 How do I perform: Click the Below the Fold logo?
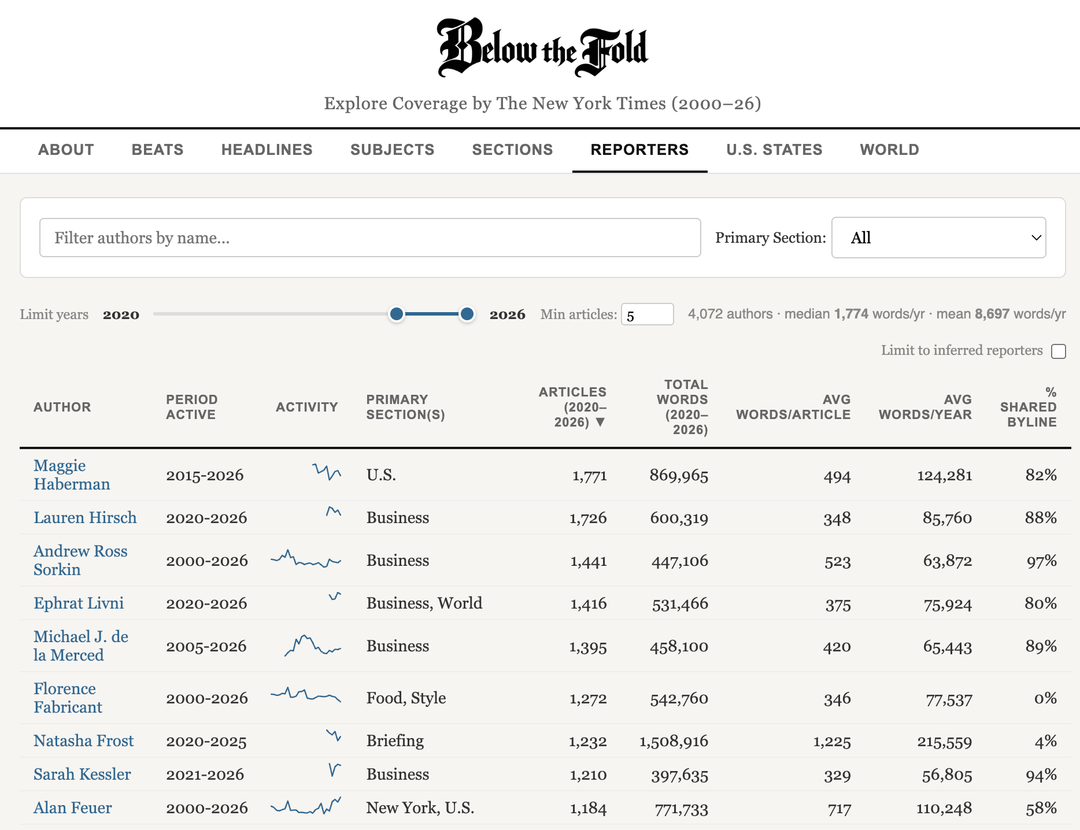coord(542,47)
